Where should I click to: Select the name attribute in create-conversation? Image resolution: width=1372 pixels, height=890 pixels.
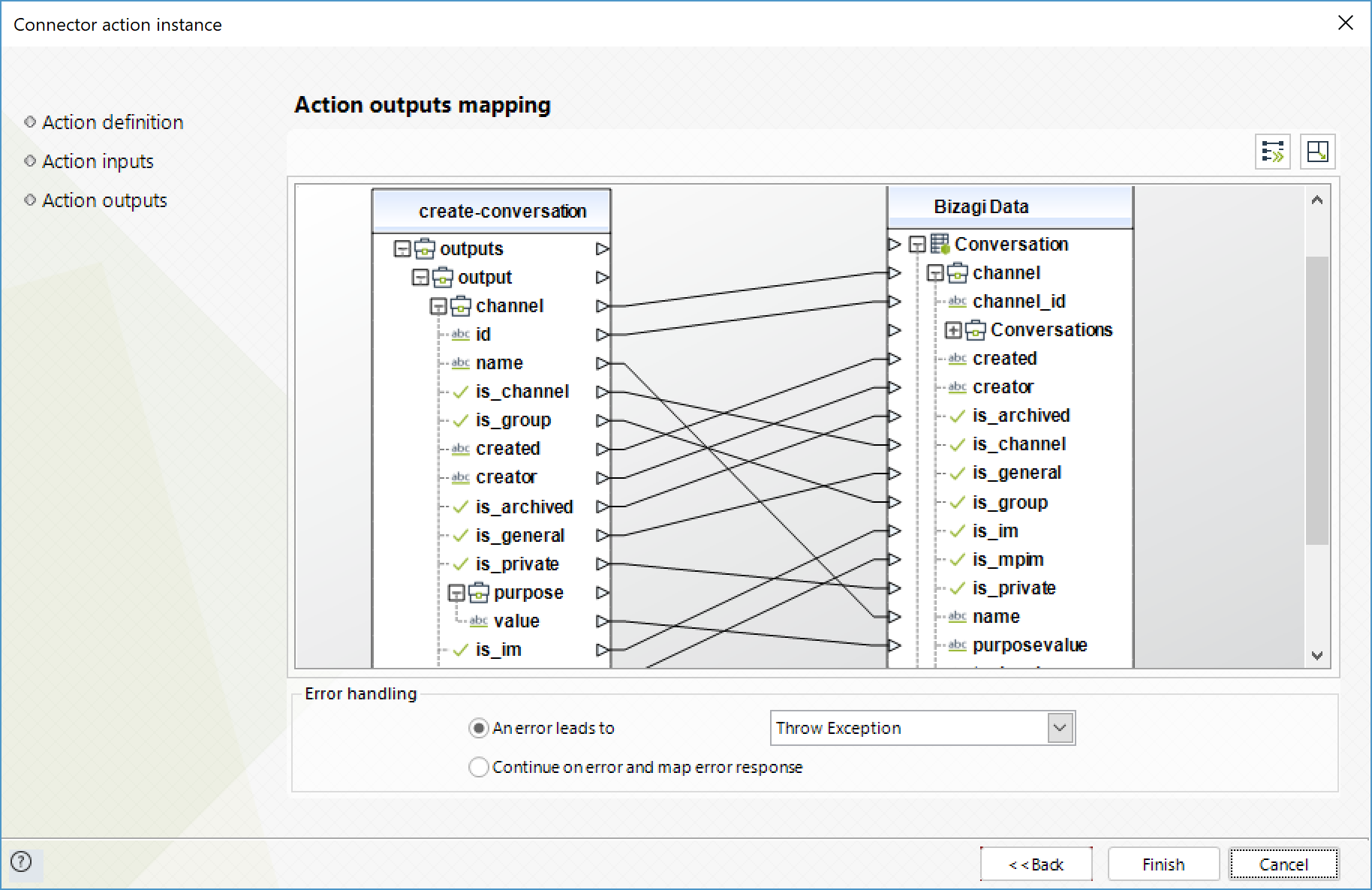pyautogui.click(x=499, y=363)
